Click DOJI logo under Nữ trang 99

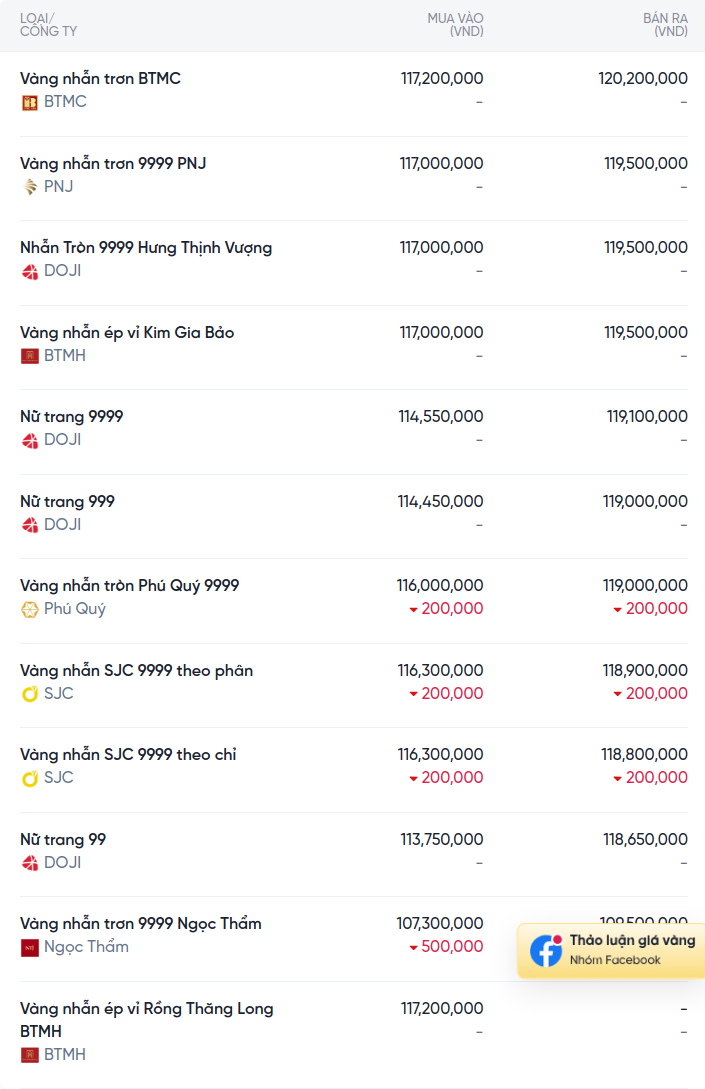[x=29, y=863]
